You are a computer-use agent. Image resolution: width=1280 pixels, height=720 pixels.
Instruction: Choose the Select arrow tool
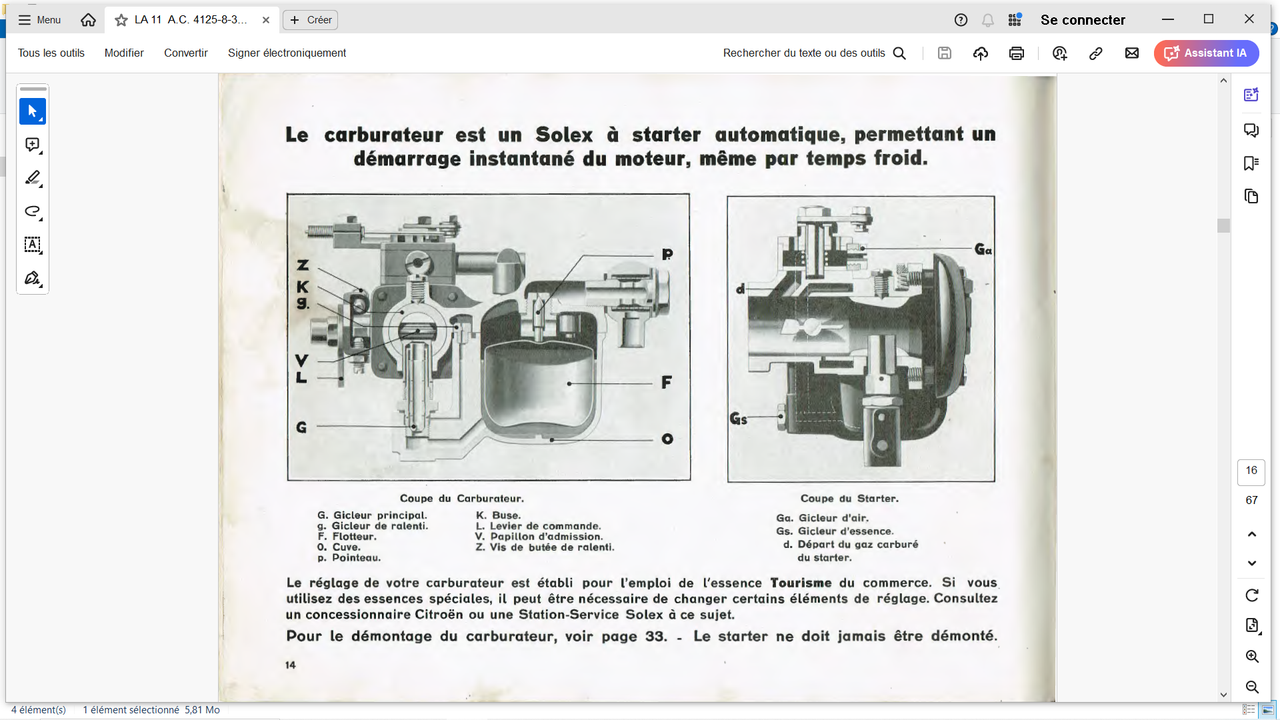pyautogui.click(x=33, y=111)
